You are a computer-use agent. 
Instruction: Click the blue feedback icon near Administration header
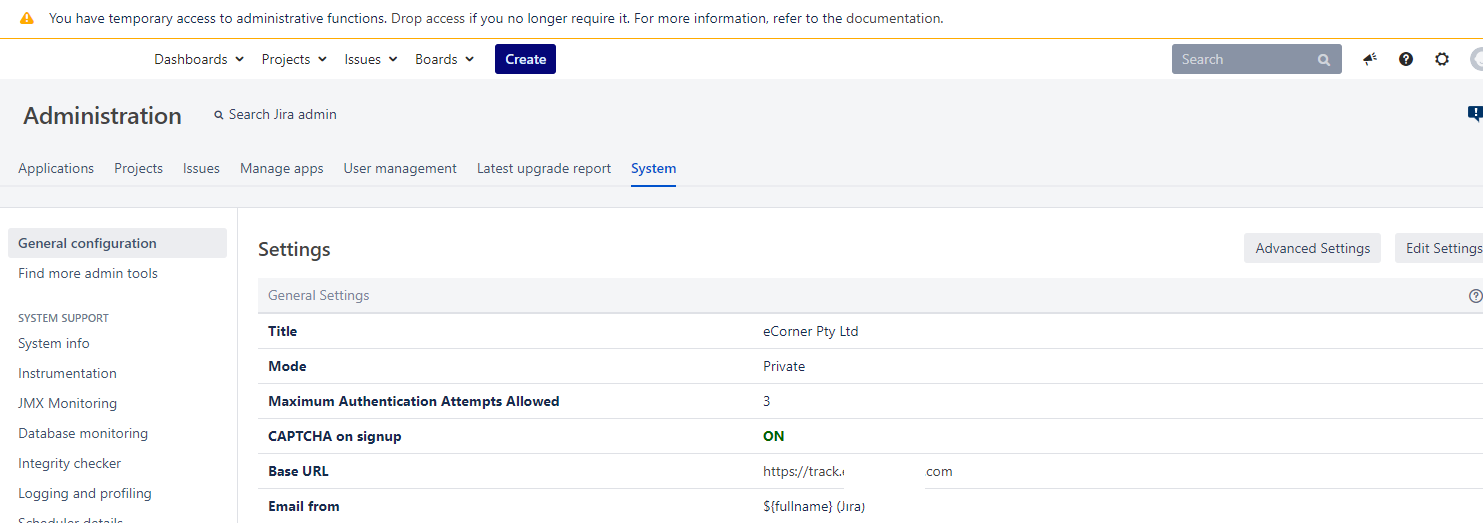(1475, 114)
